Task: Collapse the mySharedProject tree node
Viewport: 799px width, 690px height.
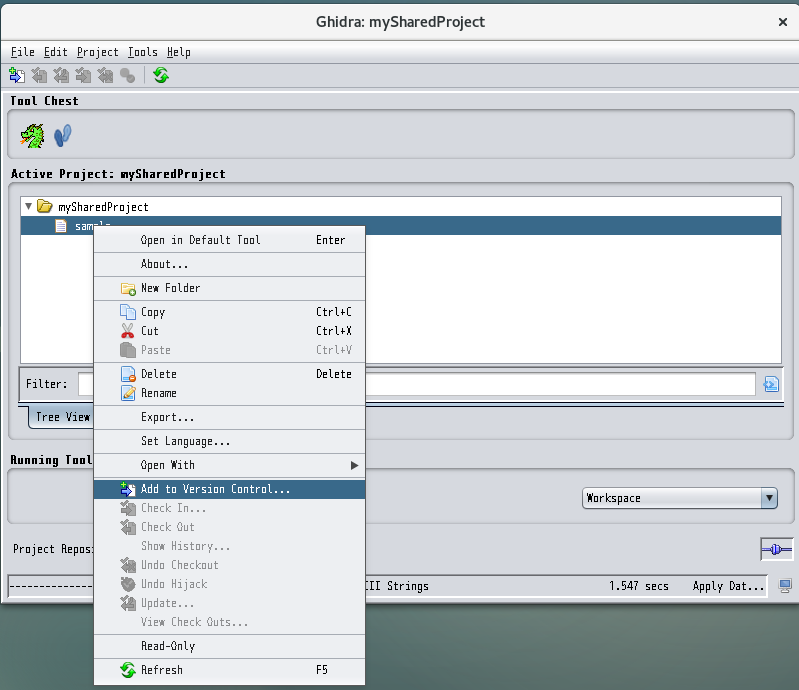Action: click(x=29, y=206)
